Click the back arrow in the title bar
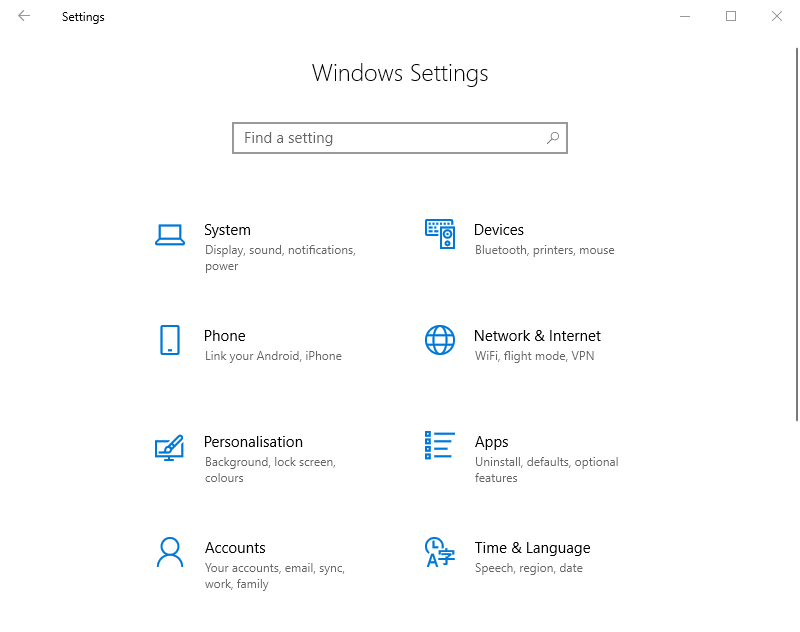This screenshot has width=800, height=632. point(23,16)
